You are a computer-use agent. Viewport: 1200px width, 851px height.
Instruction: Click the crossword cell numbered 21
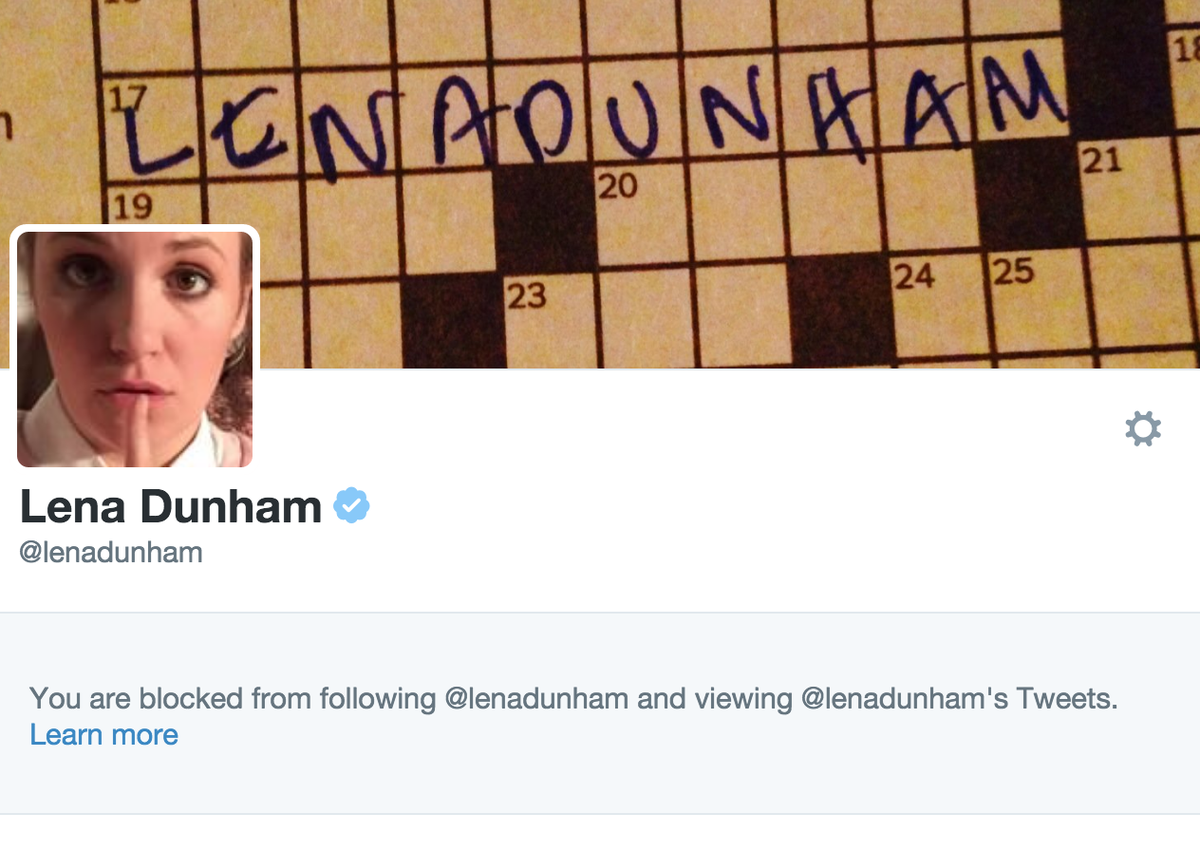tap(1128, 189)
